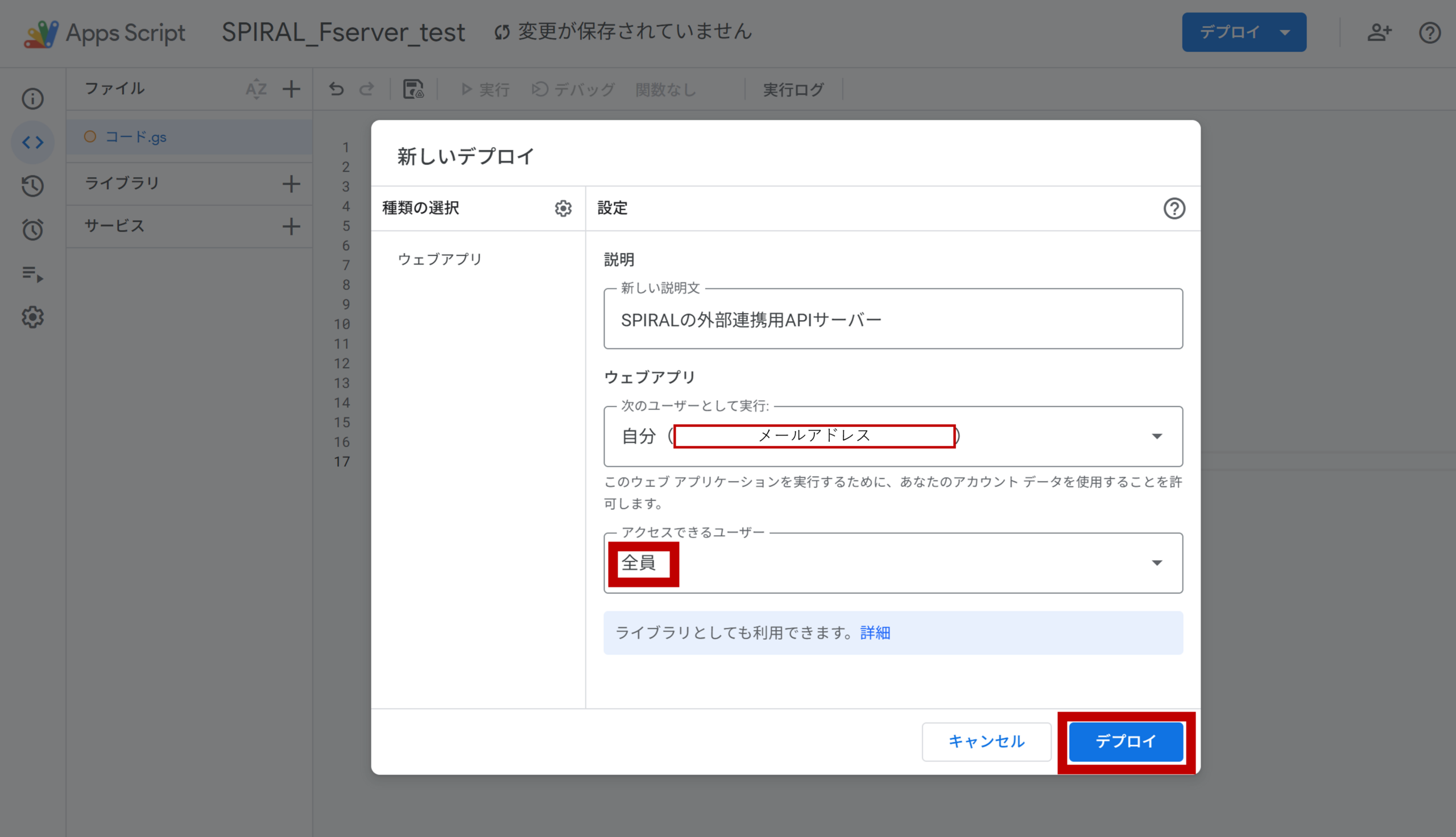
Task: Open the help icon in 設定 header
Action: (1174, 208)
